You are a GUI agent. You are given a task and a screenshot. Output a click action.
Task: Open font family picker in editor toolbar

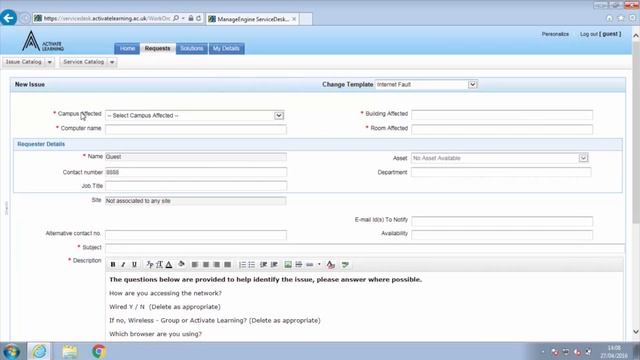pyautogui.click(x=149, y=264)
